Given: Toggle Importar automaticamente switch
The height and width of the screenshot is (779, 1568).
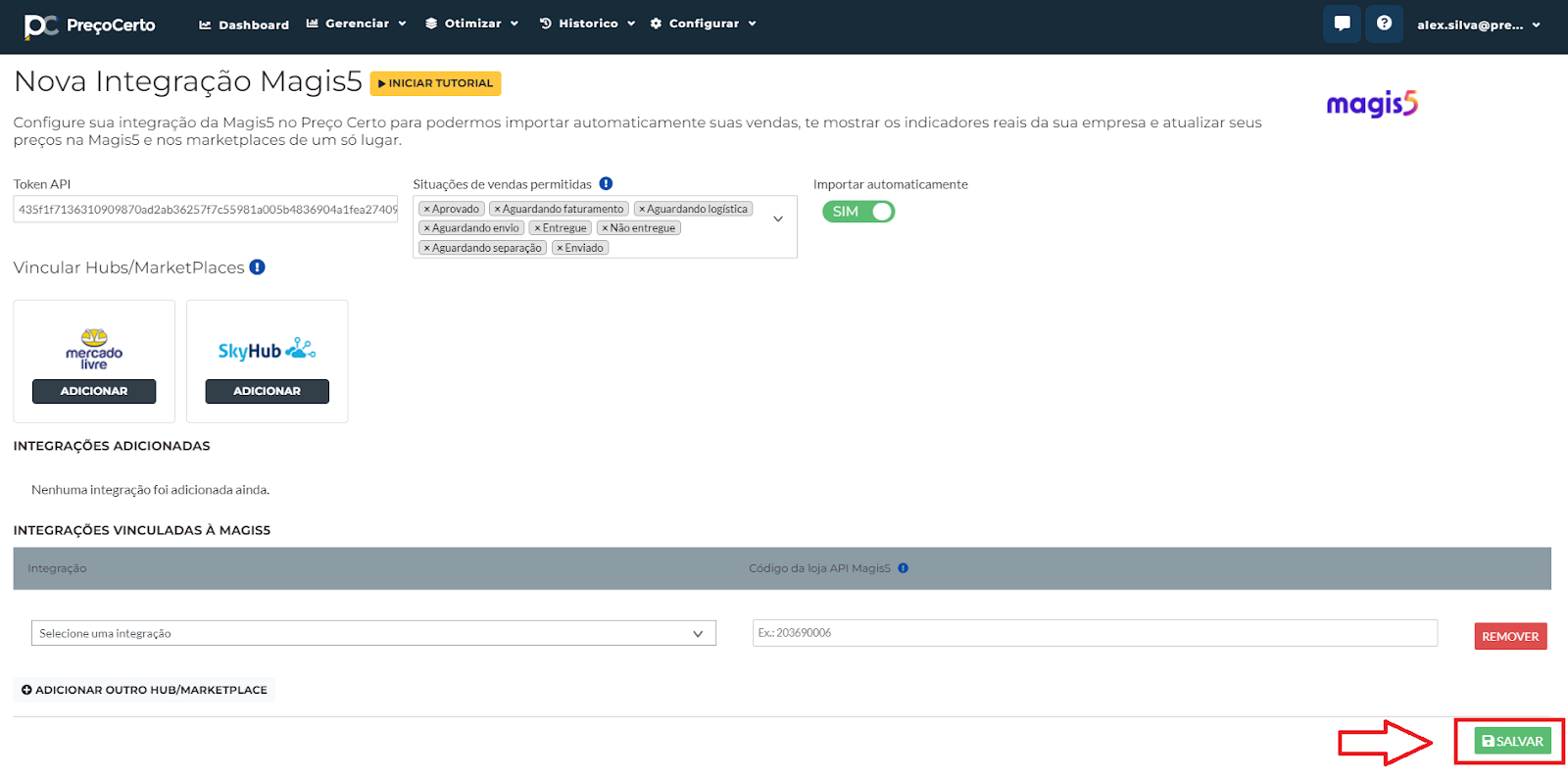Looking at the screenshot, I should coord(858,212).
